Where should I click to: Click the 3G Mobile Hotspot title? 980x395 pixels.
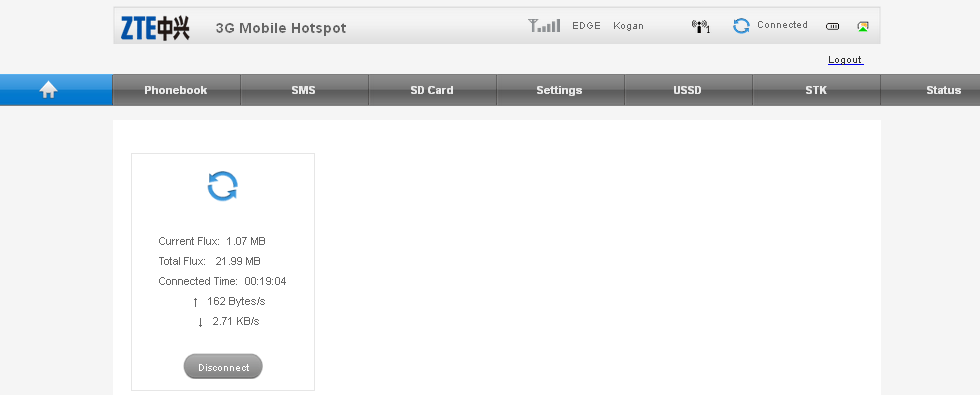pos(281,28)
